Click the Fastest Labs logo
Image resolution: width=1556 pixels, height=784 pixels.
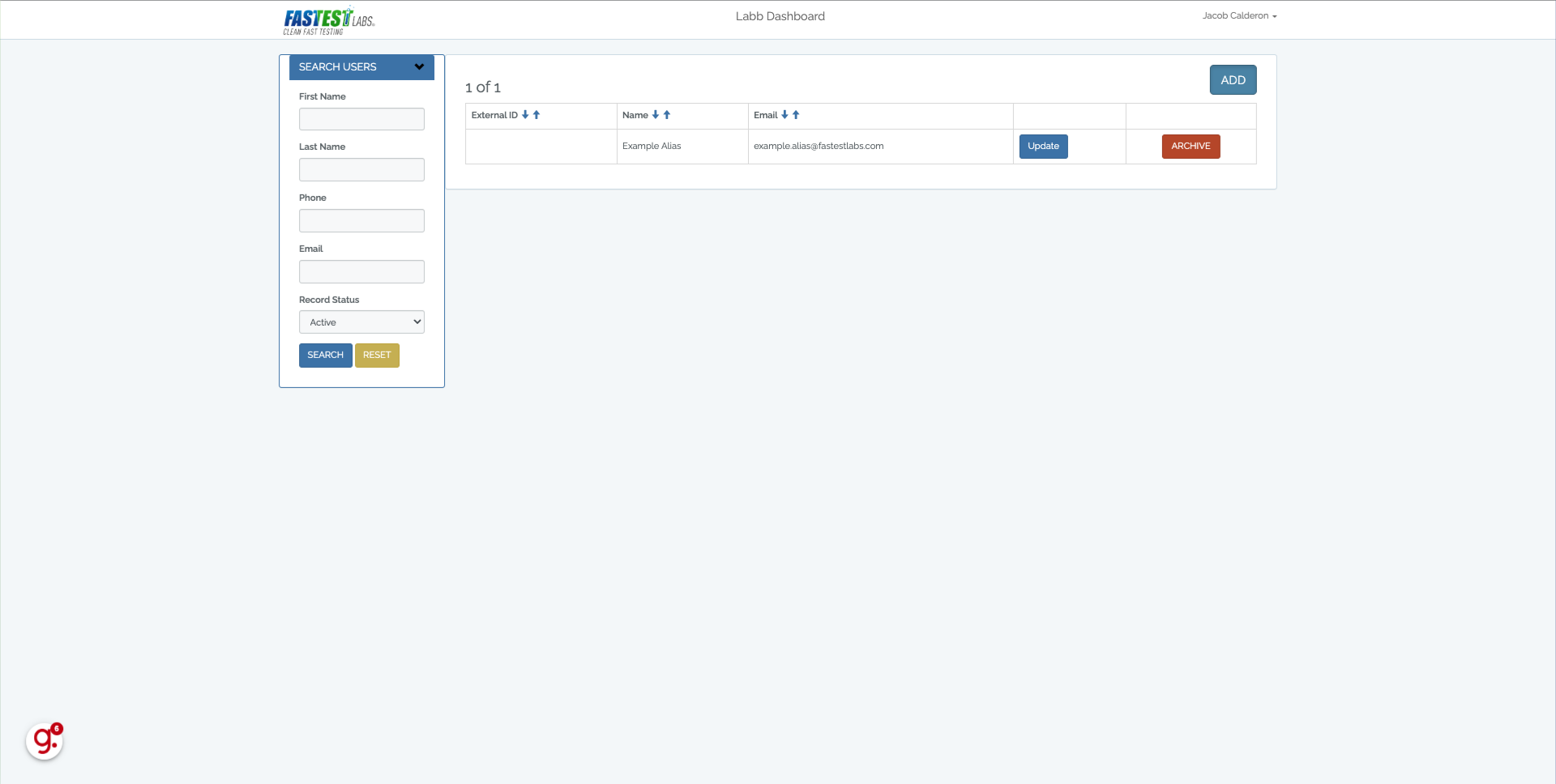pos(329,20)
